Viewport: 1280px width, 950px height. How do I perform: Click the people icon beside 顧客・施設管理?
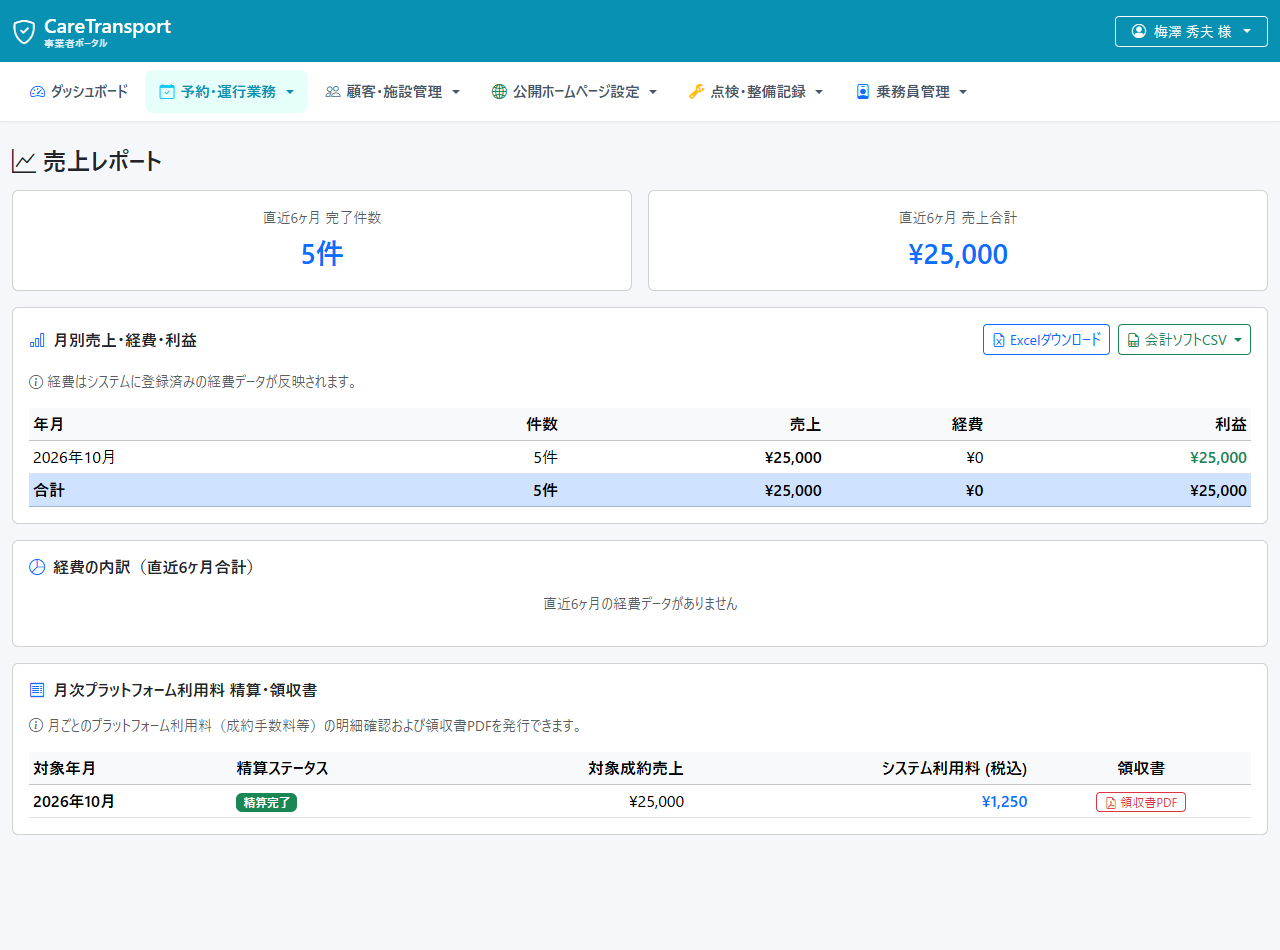[333, 92]
